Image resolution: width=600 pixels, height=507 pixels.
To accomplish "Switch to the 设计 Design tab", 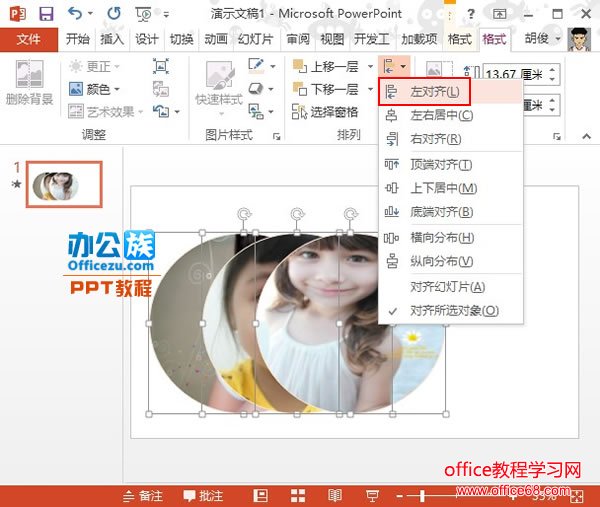I will [147, 39].
